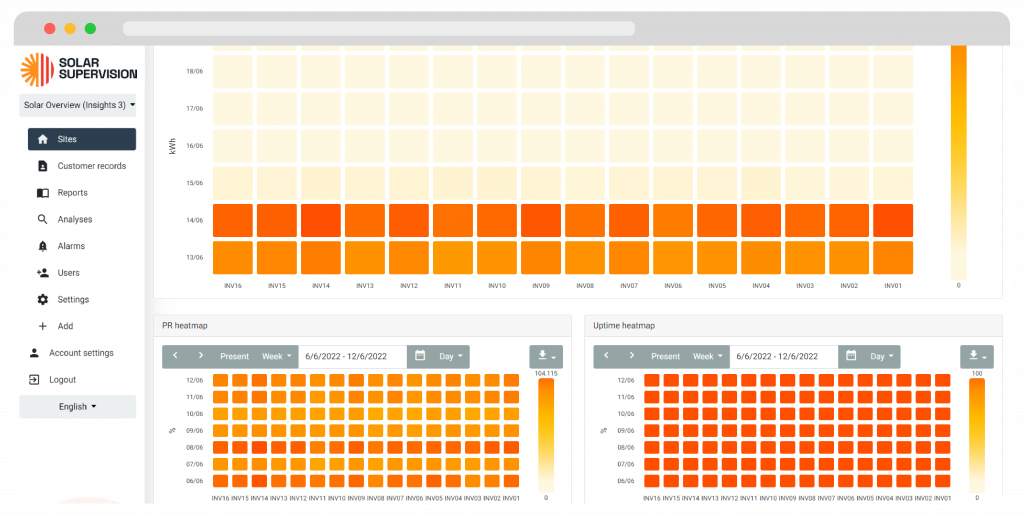
Task: Click the Users add-person icon
Action: point(42,273)
